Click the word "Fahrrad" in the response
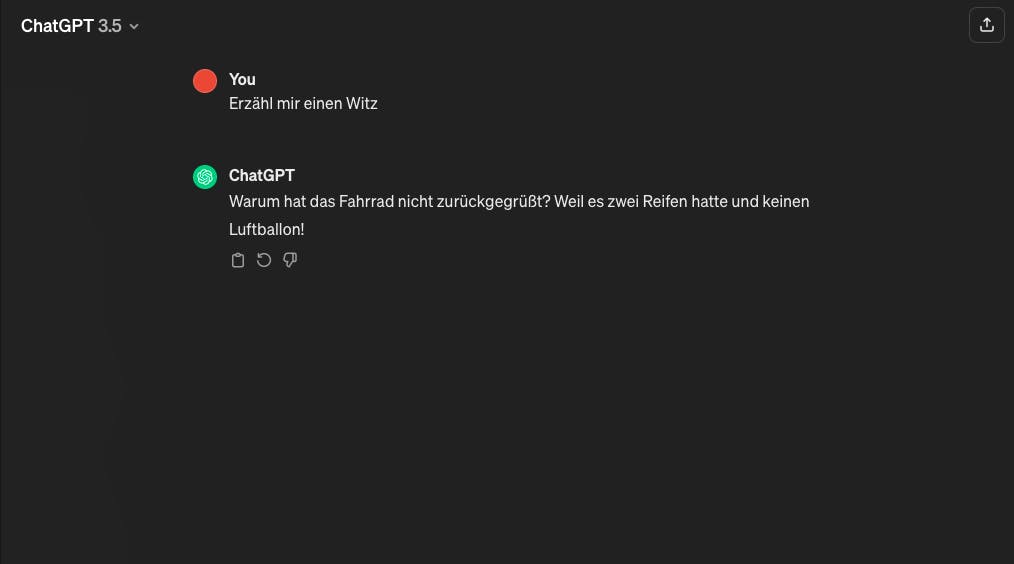 coord(366,202)
